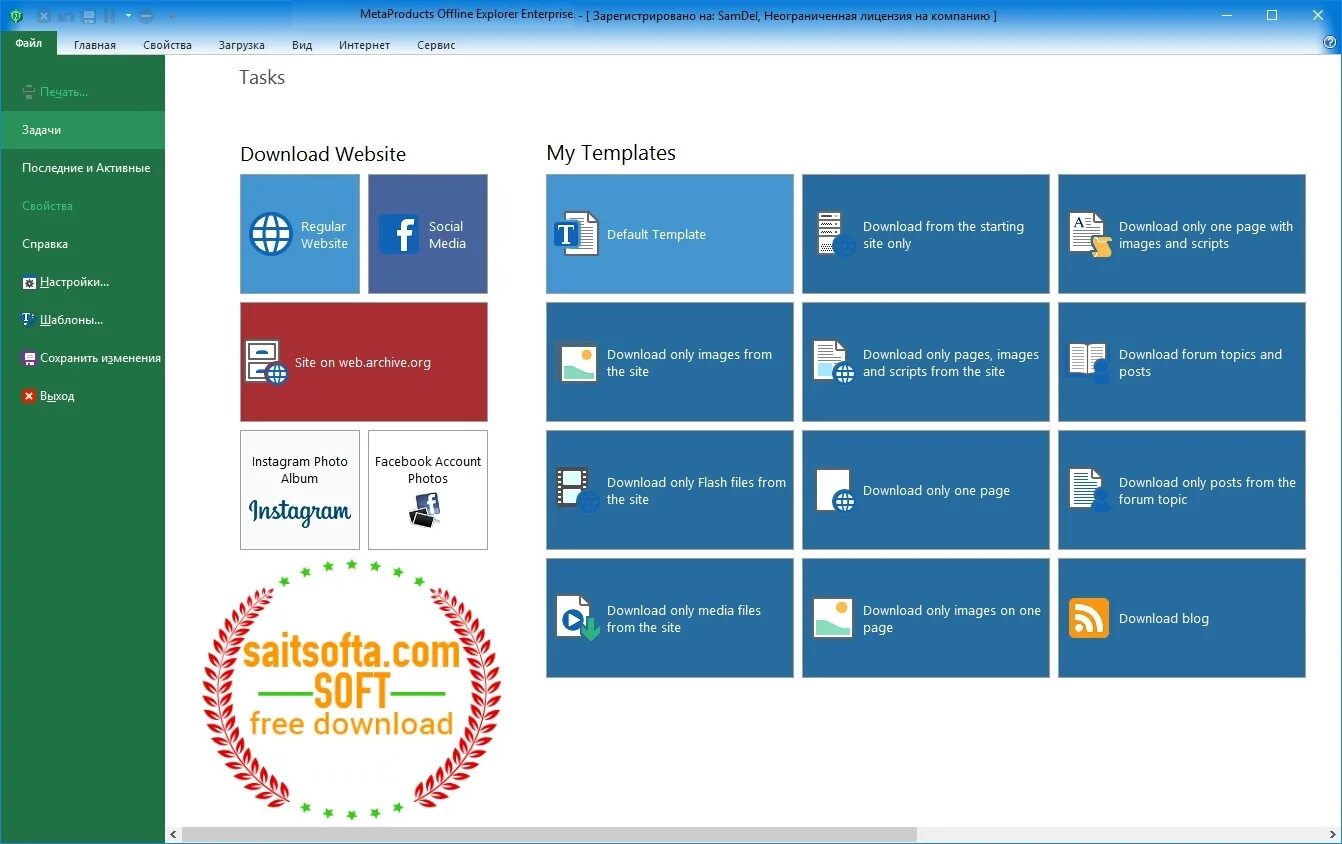Open Настройки... settings
This screenshot has height=844, width=1342.
click(x=83, y=282)
